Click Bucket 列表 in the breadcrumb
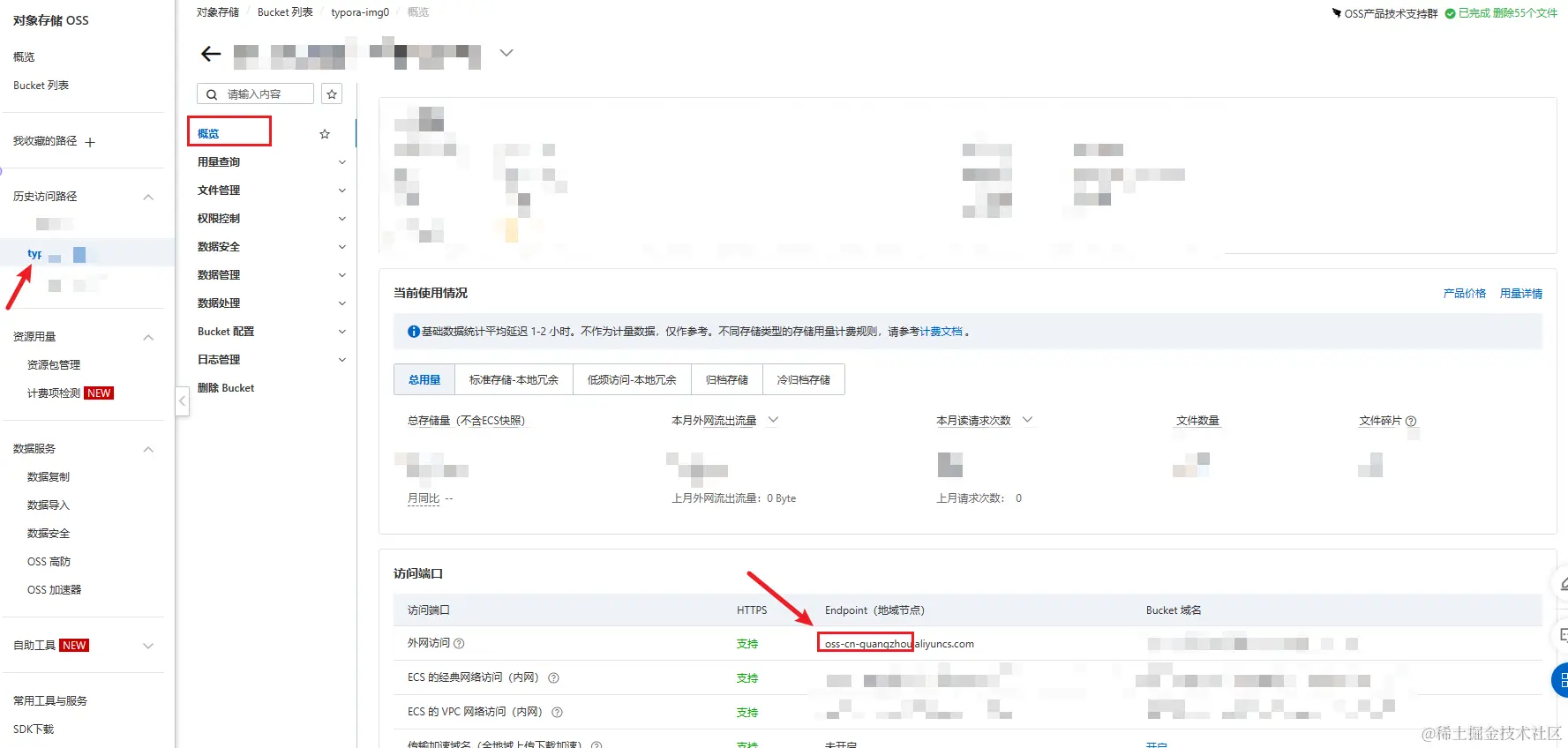The width and height of the screenshot is (1568, 748). coord(285,12)
